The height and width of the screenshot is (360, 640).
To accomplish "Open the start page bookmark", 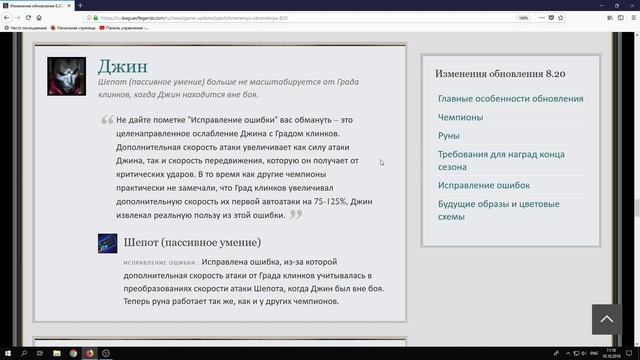I will (73, 28).
